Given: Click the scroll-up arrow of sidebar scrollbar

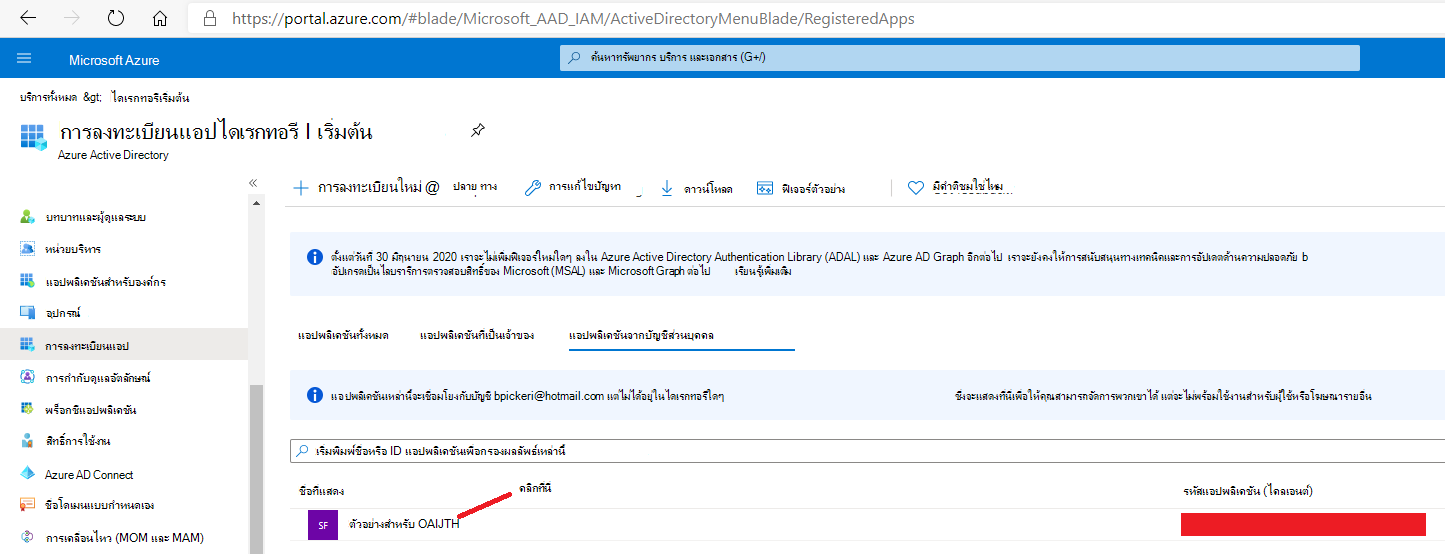Looking at the screenshot, I should click(x=256, y=204).
